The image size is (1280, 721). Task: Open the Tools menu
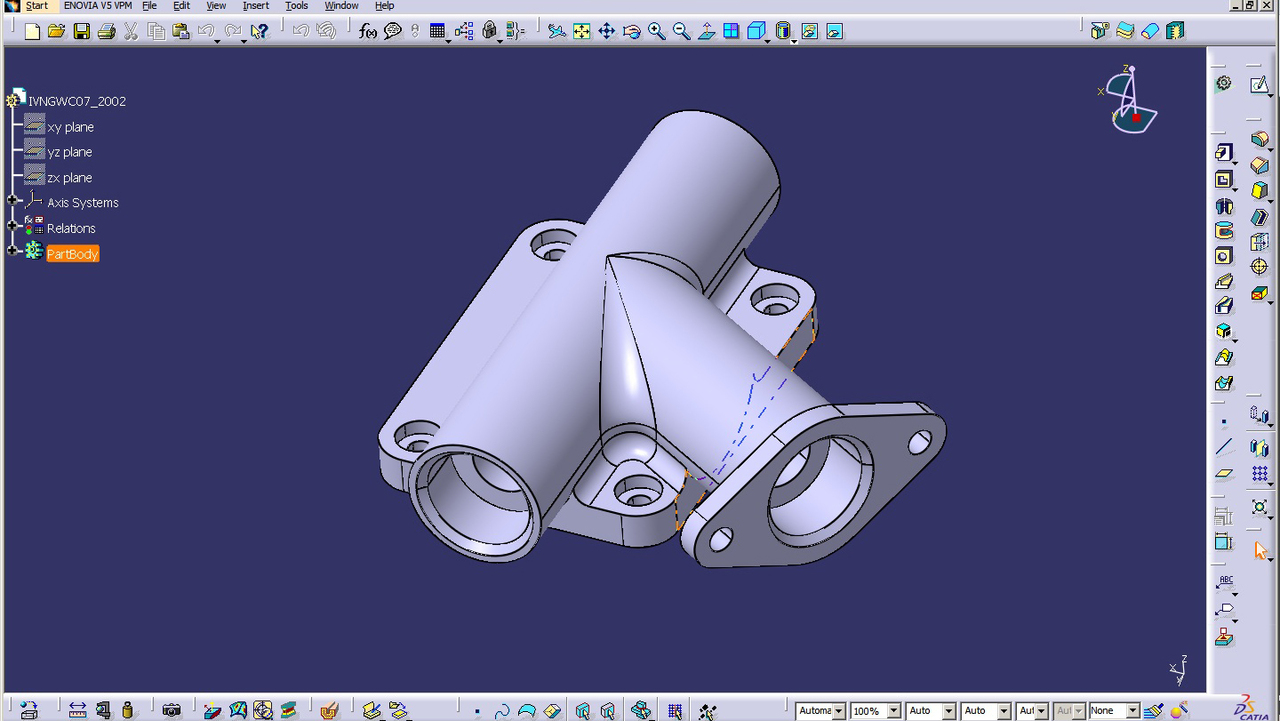[x=296, y=6]
